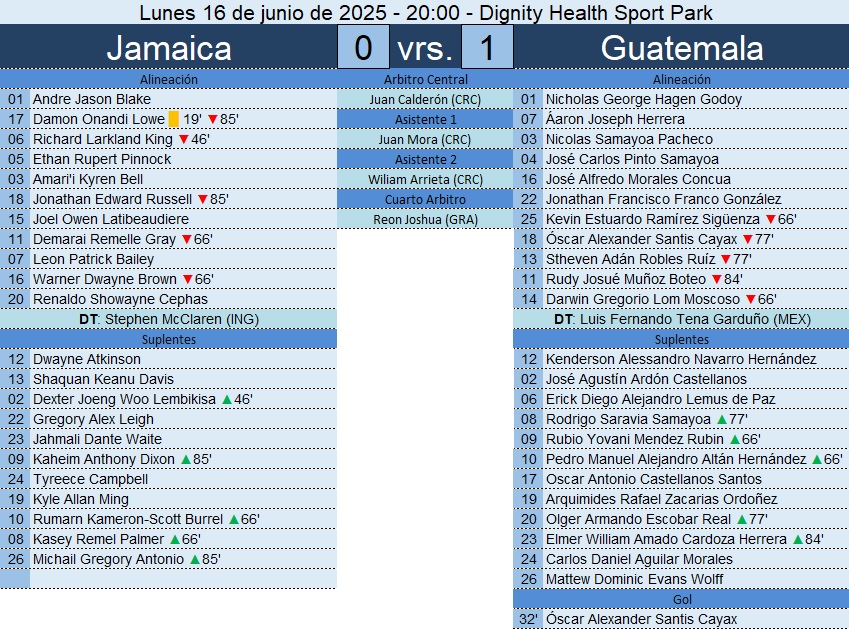The image size is (849, 629).
Task: Click red arrow beside Kevin Estuardo Ramírez Sigüenza
Action: click(x=770, y=220)
